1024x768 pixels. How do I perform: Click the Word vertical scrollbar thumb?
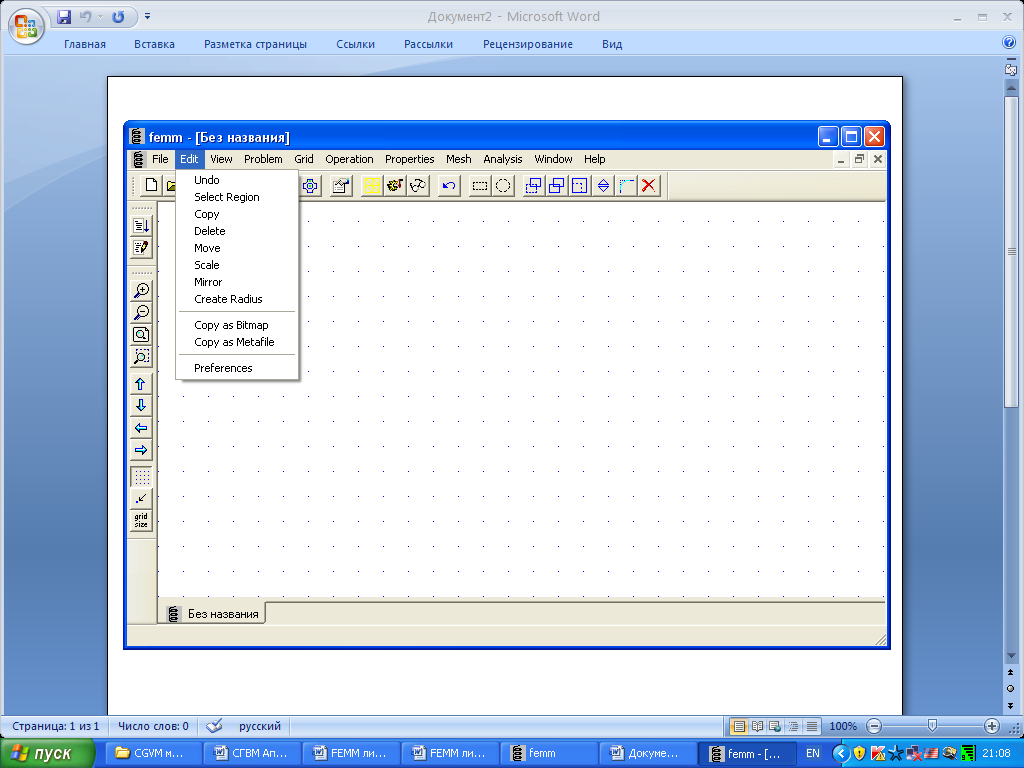click(1011, 253)
